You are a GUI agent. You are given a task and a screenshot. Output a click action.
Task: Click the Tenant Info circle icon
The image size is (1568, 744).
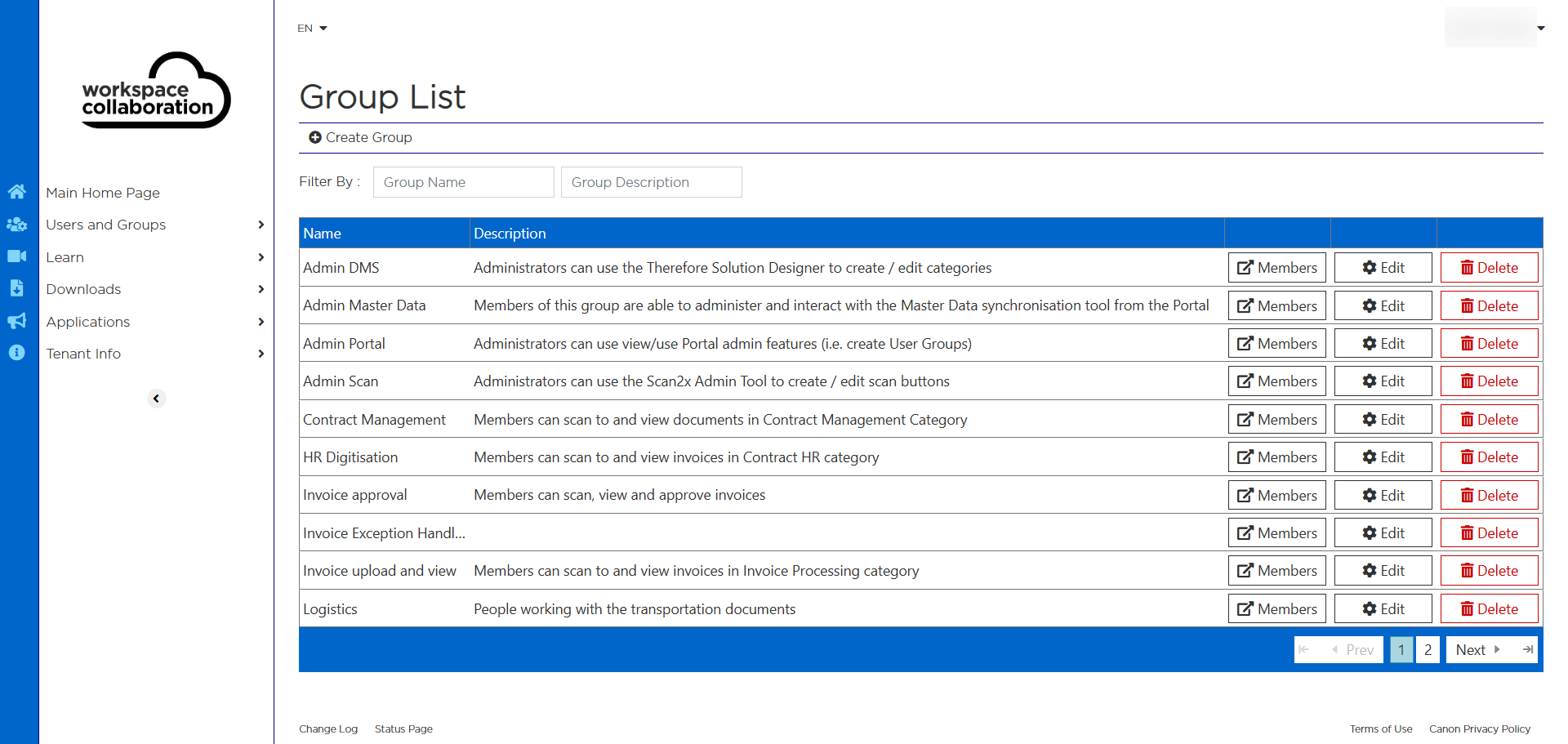point(16,353)
